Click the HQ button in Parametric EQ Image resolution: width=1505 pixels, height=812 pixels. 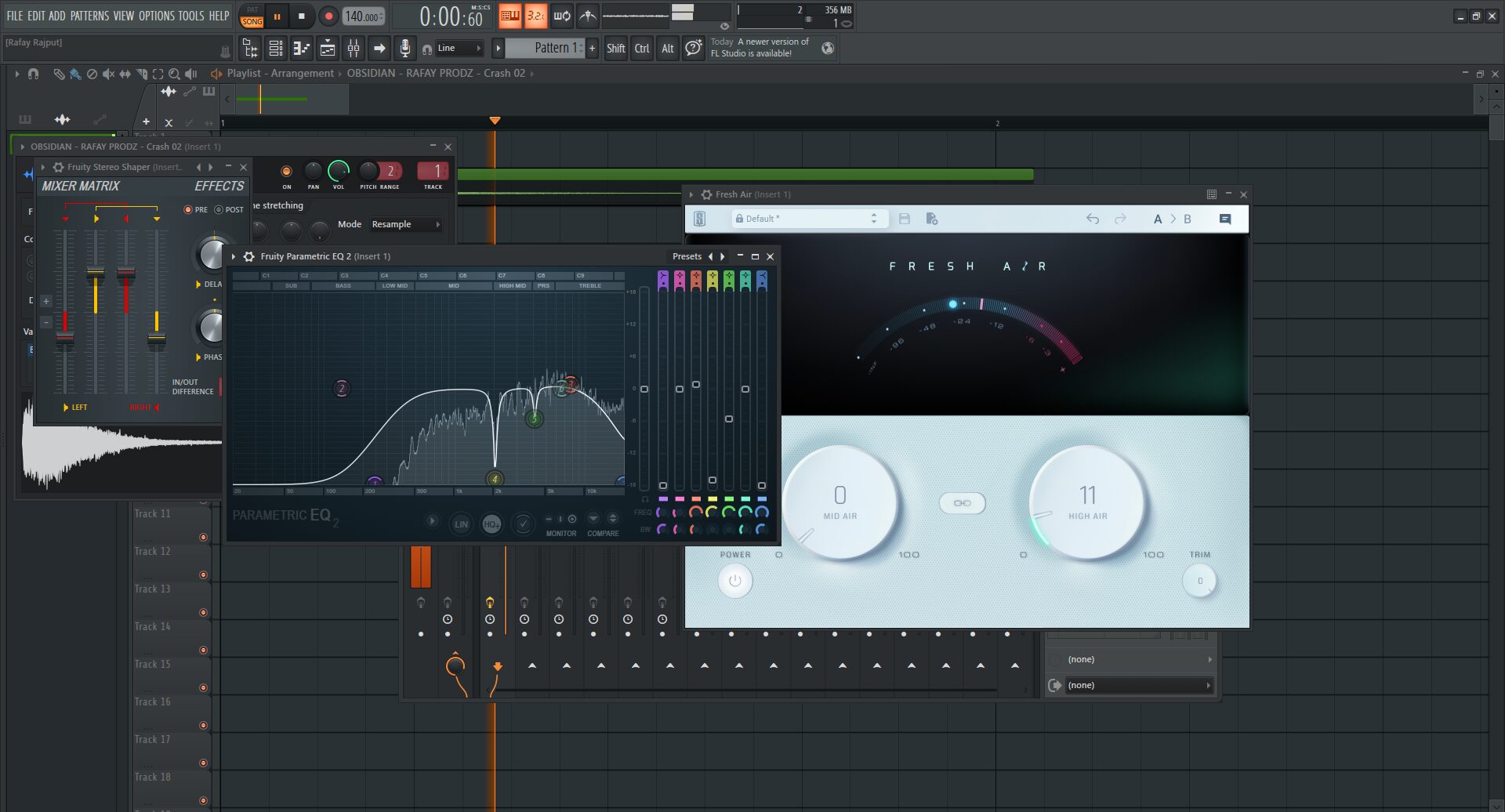[491, 524]
